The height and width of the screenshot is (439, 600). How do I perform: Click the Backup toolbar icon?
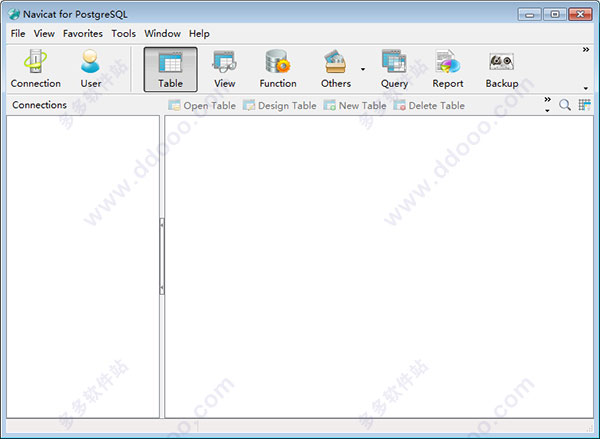tap(502, 69)
